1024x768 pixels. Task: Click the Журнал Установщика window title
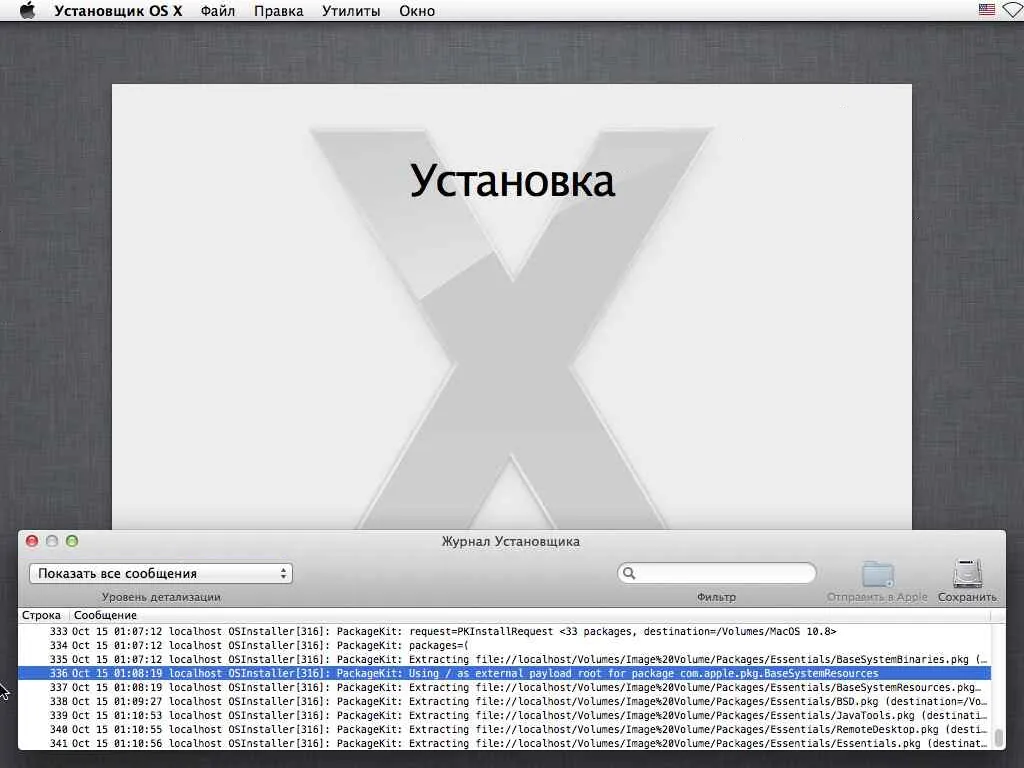511,541
